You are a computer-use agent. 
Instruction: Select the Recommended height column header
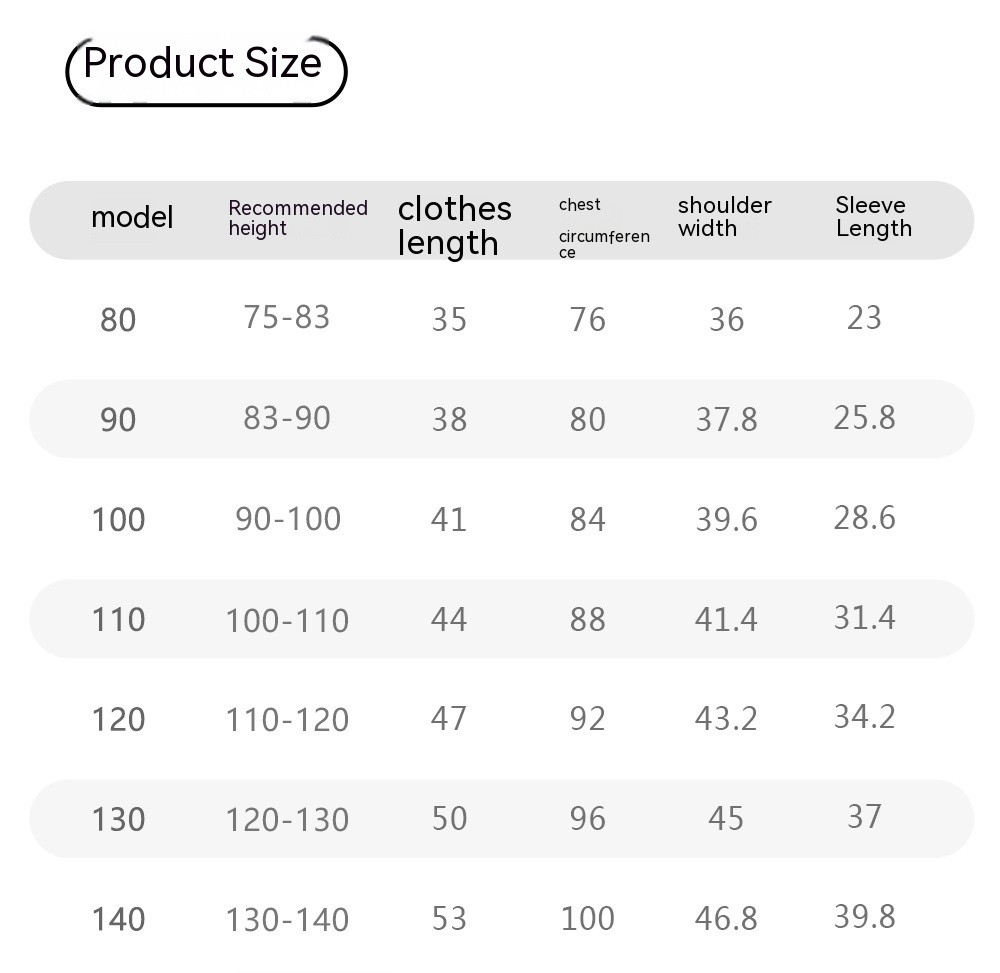pyautogui.click(x=298, y=218)
